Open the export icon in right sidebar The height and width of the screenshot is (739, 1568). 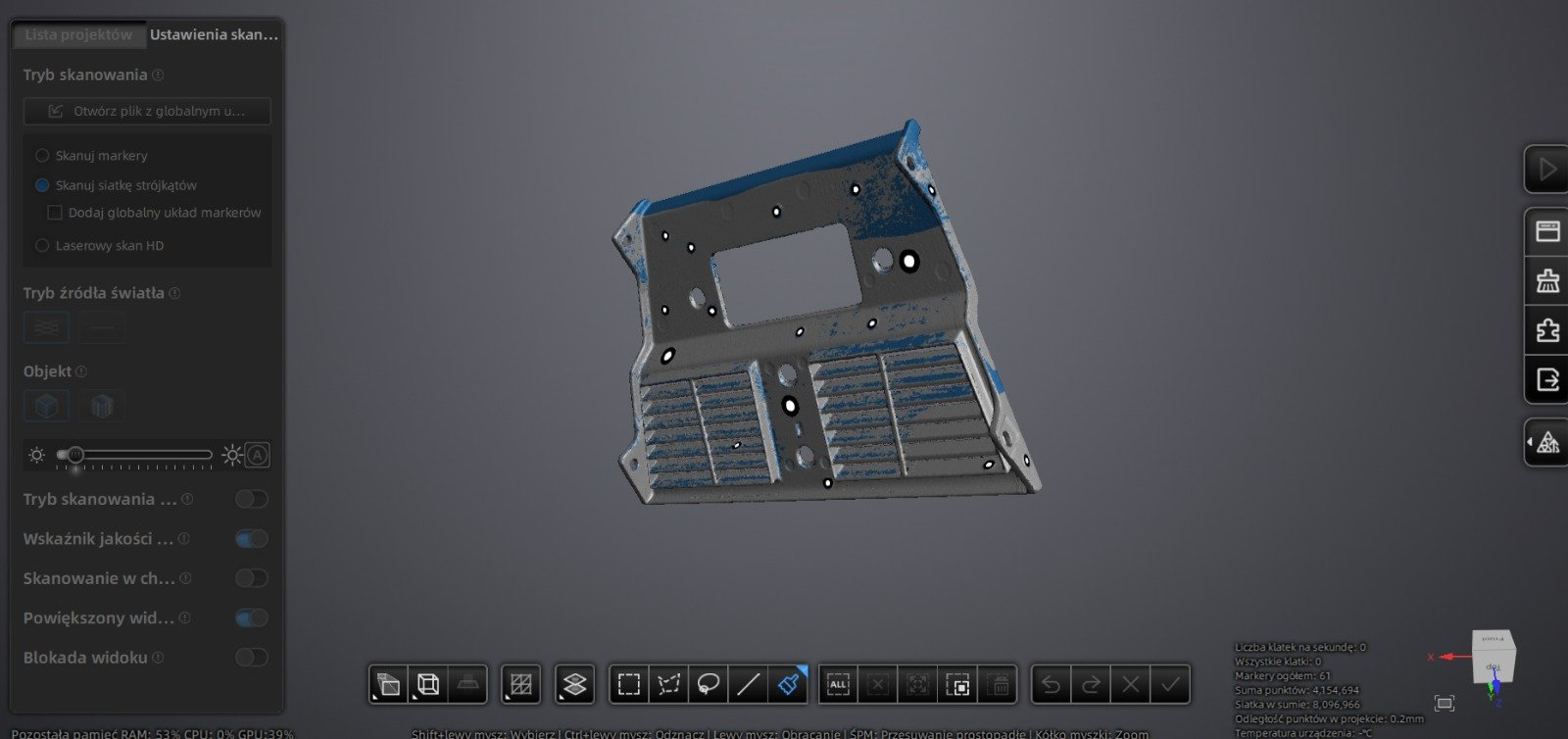1547,379
